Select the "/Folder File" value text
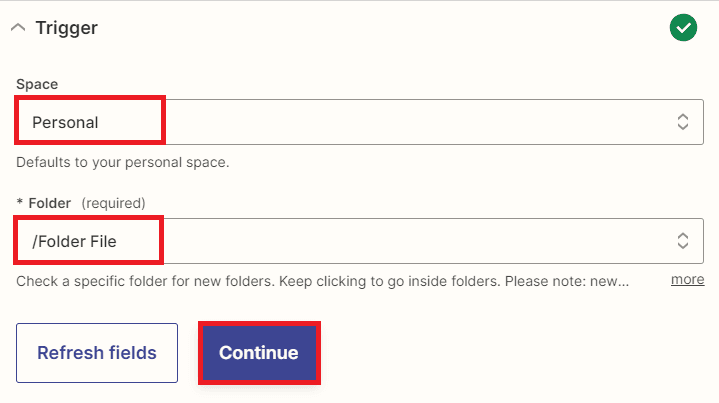Viewport: 719px width, 403px height. coord(74,241)
